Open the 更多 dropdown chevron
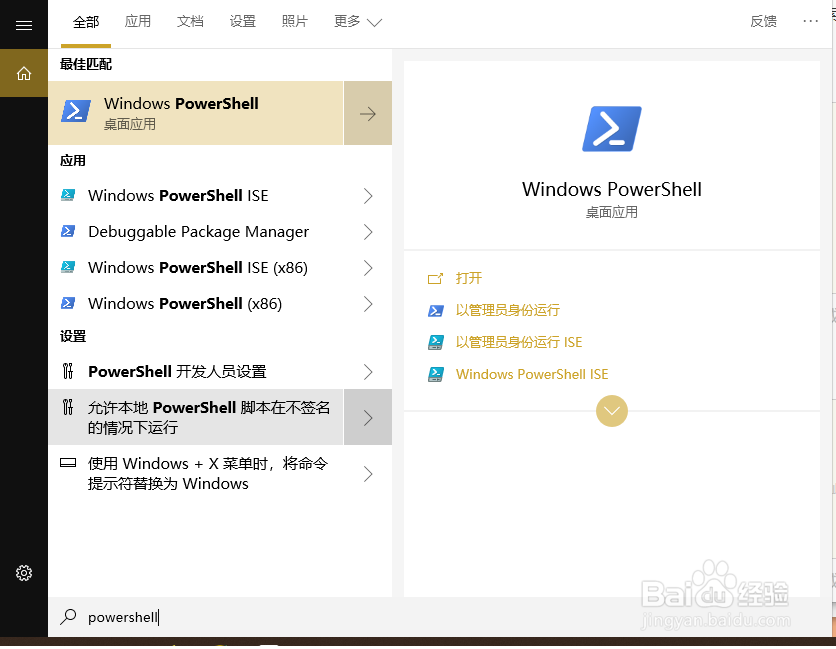 374,20
